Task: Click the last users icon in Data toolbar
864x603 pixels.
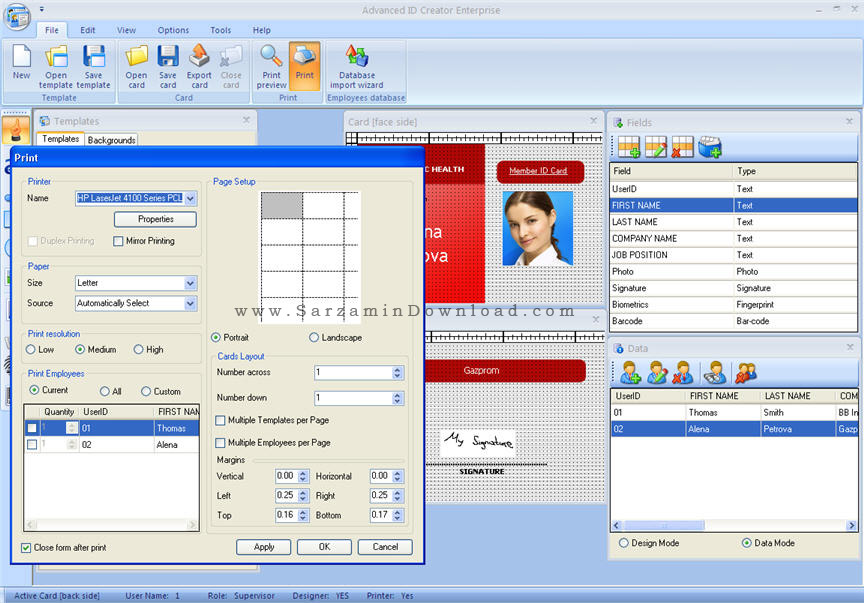Action: point(746,373)
